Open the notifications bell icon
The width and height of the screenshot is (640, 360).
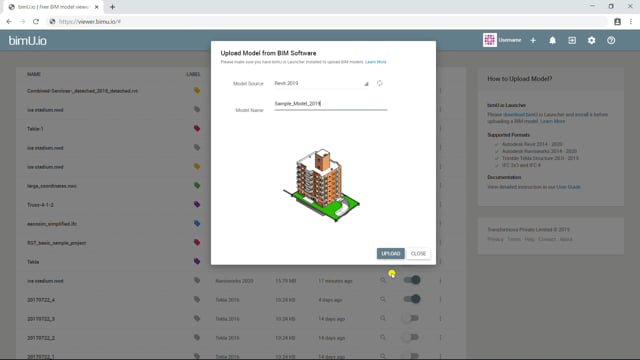(552, 40)
